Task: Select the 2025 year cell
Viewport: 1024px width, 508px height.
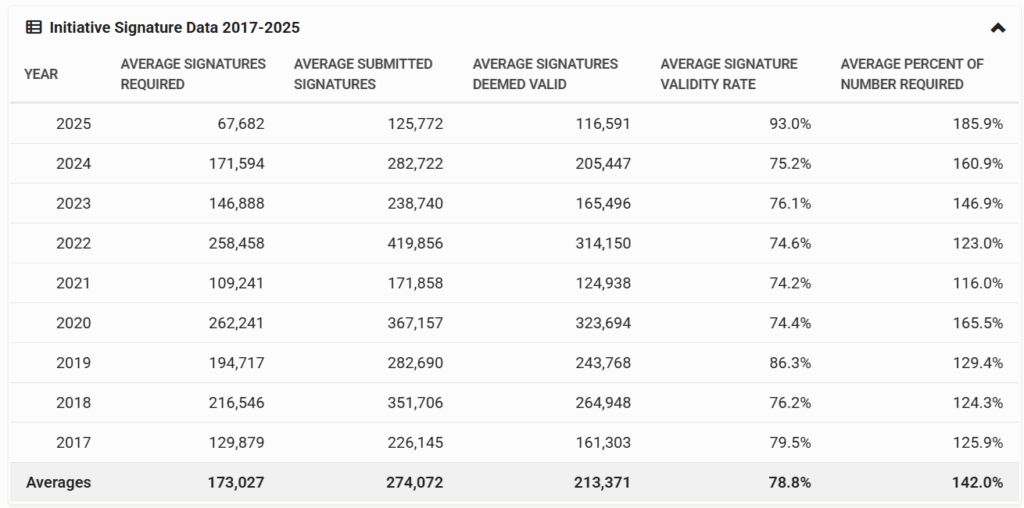Action: (x=73, y=124)
